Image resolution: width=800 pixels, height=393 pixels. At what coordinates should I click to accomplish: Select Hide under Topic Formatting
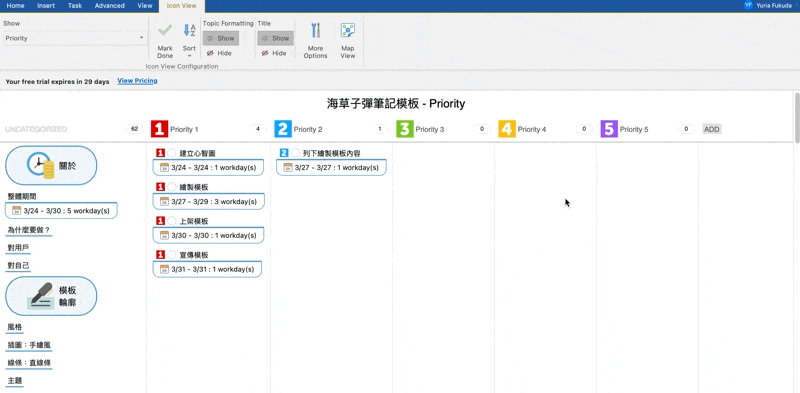(x=219, y=53)
